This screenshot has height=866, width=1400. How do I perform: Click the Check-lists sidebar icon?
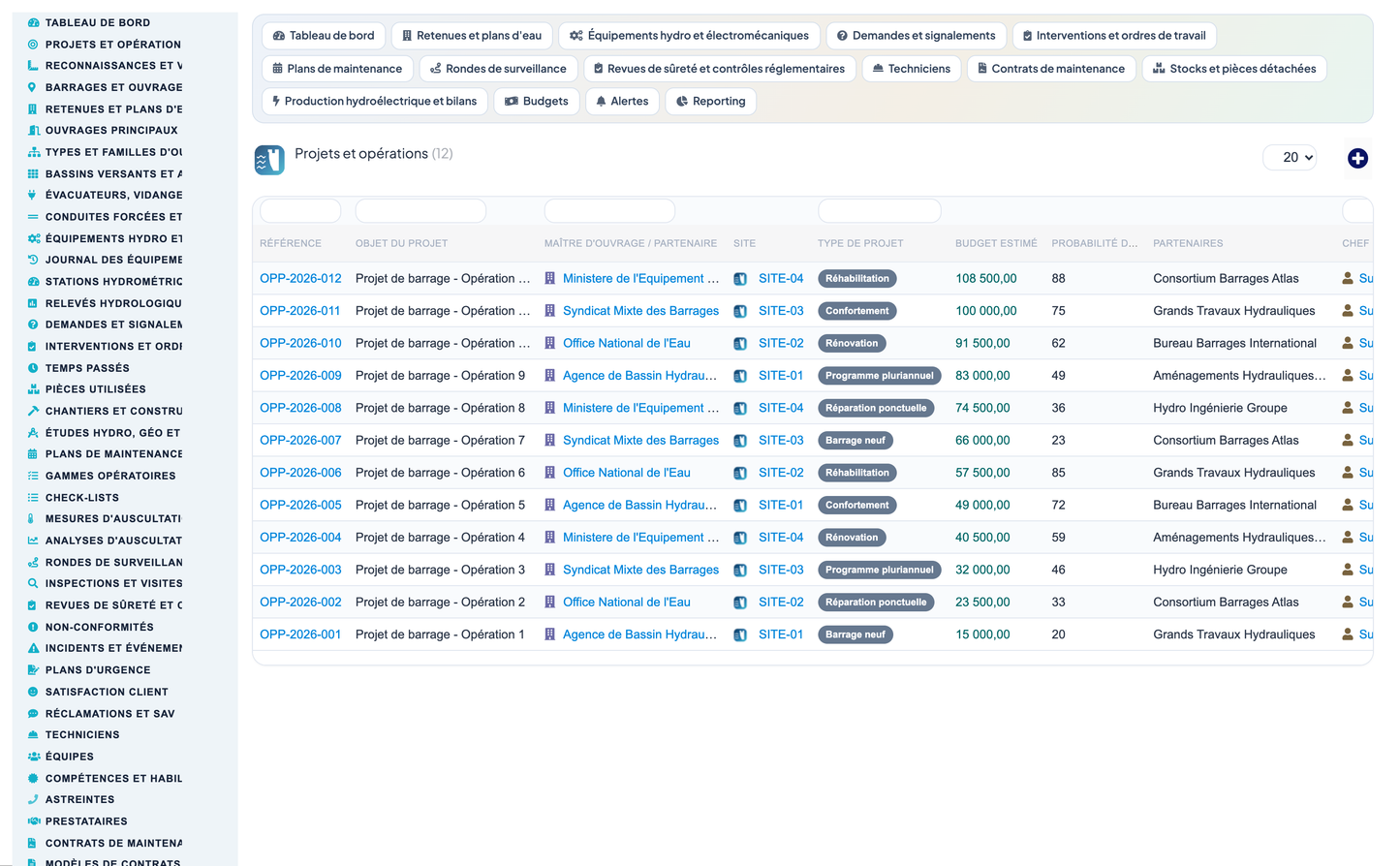33,498
